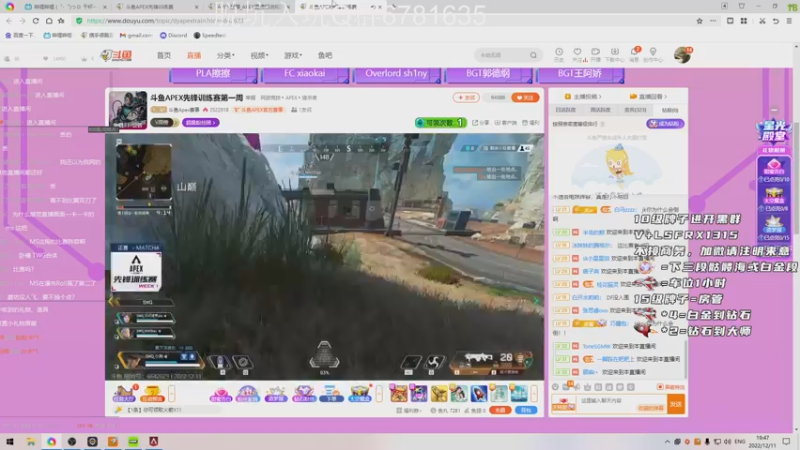Switch to the third ranking tab (贵宾)
Viewport: 800px width, 450px height.
coord(635,110)
